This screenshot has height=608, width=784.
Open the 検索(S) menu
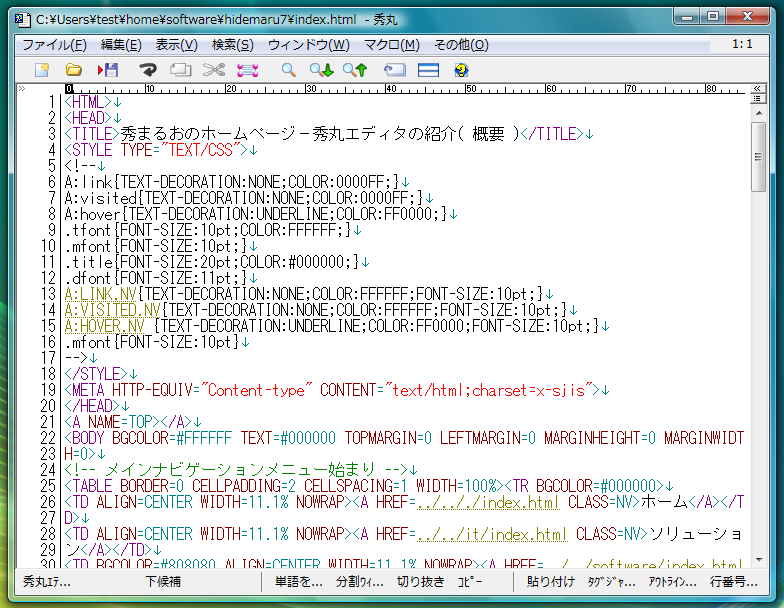(x=232, y=45)
